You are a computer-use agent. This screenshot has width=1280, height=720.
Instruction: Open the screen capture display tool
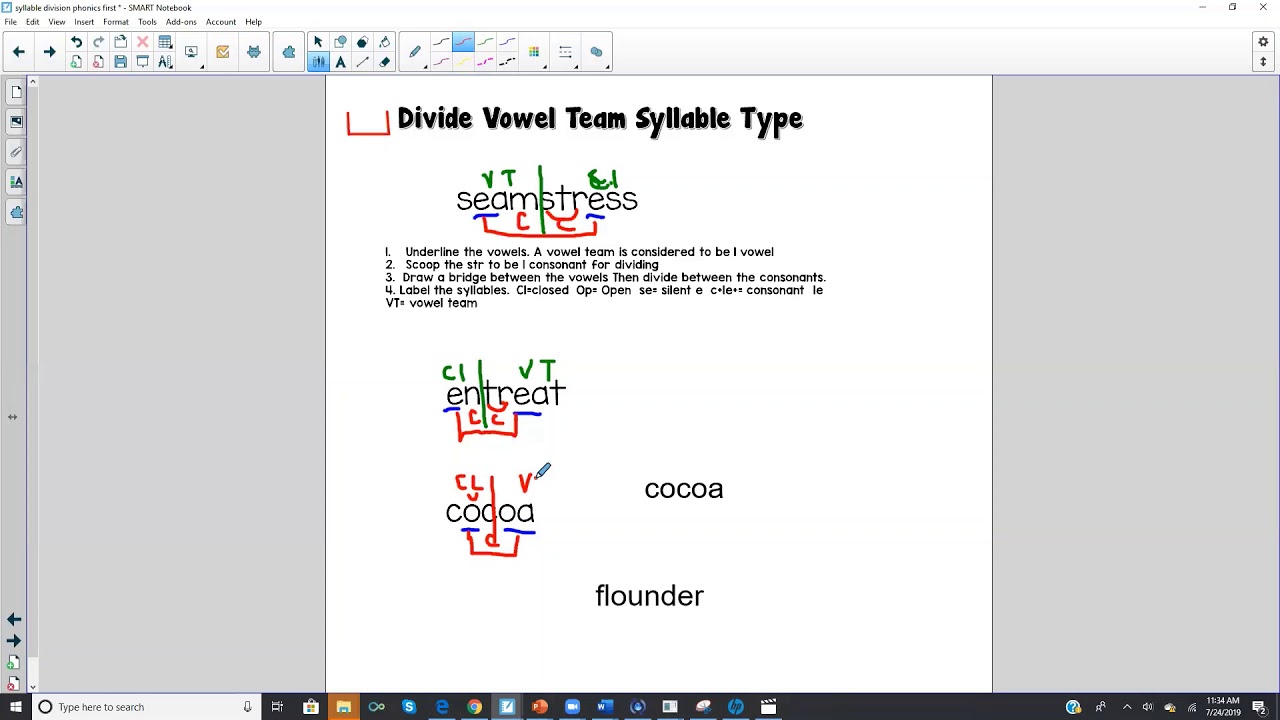coord(191,52)
